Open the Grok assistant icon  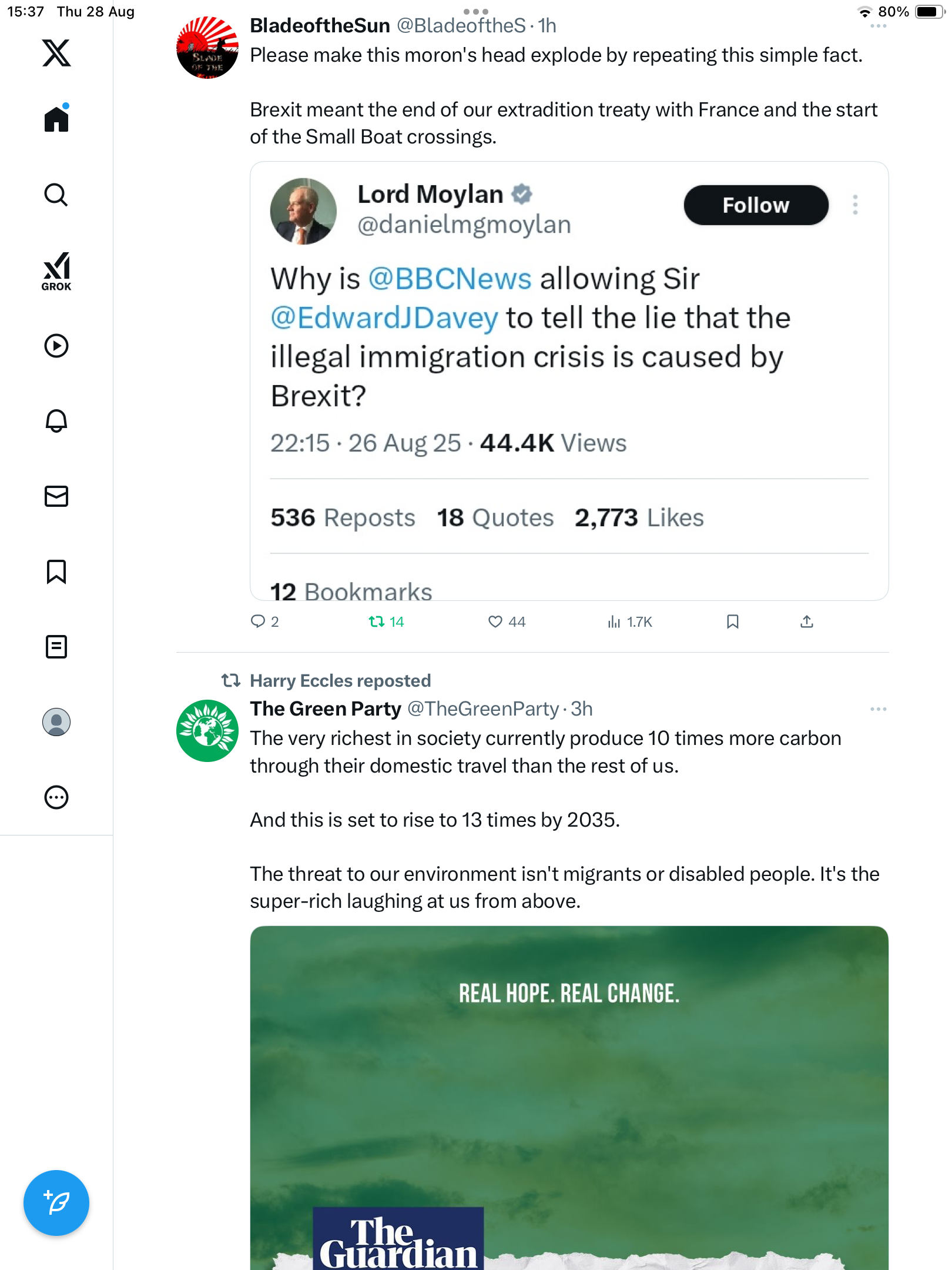tap(56, 271)
